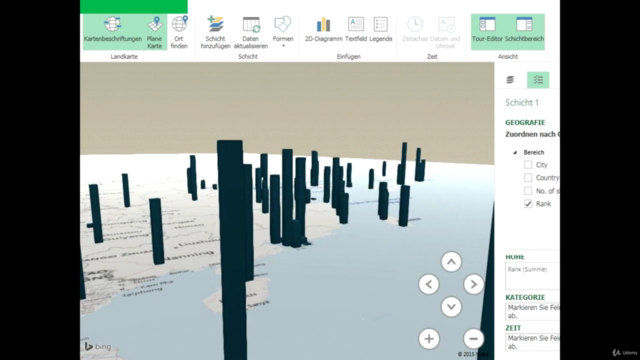Click the Rank (Summe) height field
Screen dimensions: 640x360
(532, 276)
